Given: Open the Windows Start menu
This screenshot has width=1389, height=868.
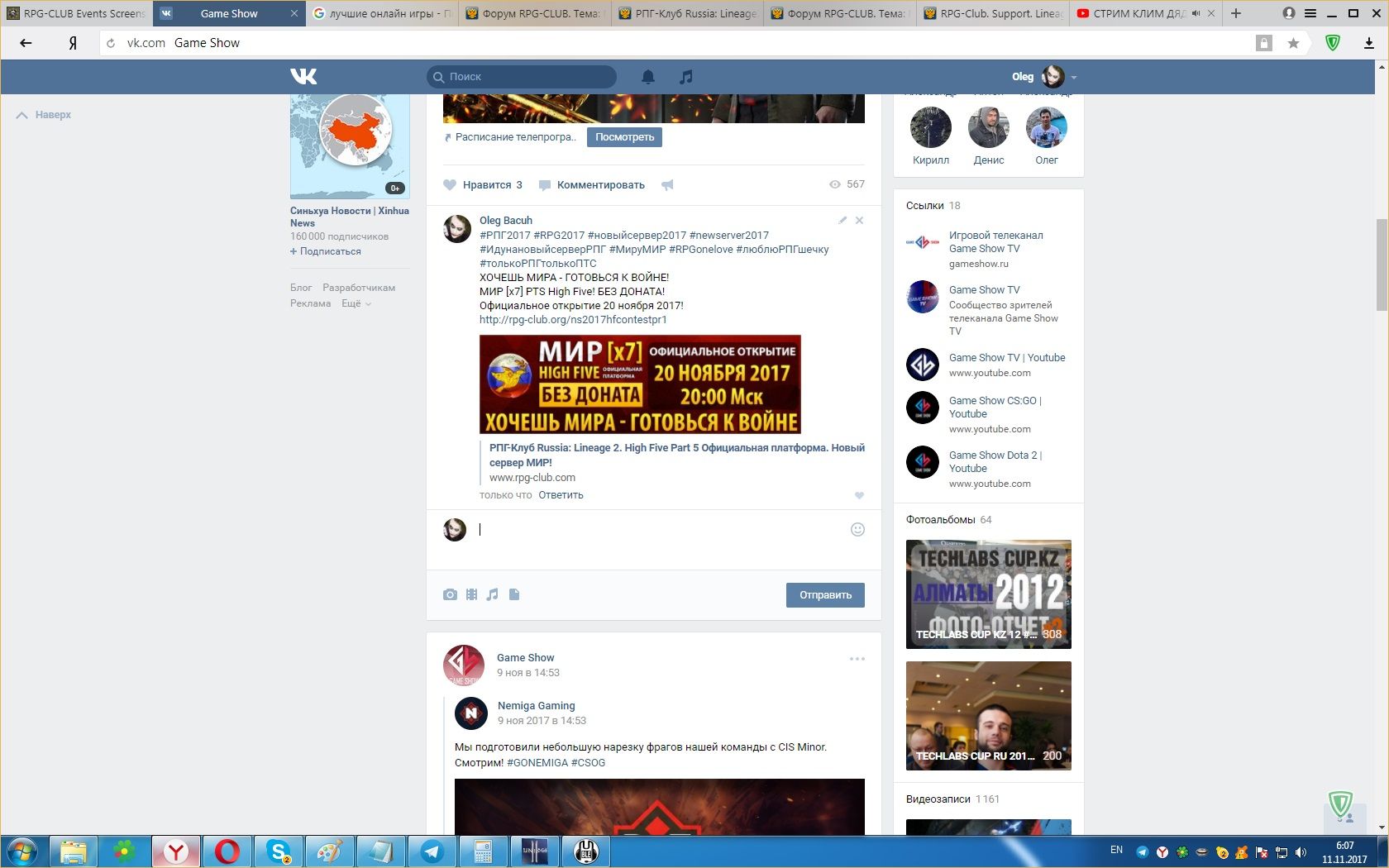Looking at the screenshot, I should [23, 851].
